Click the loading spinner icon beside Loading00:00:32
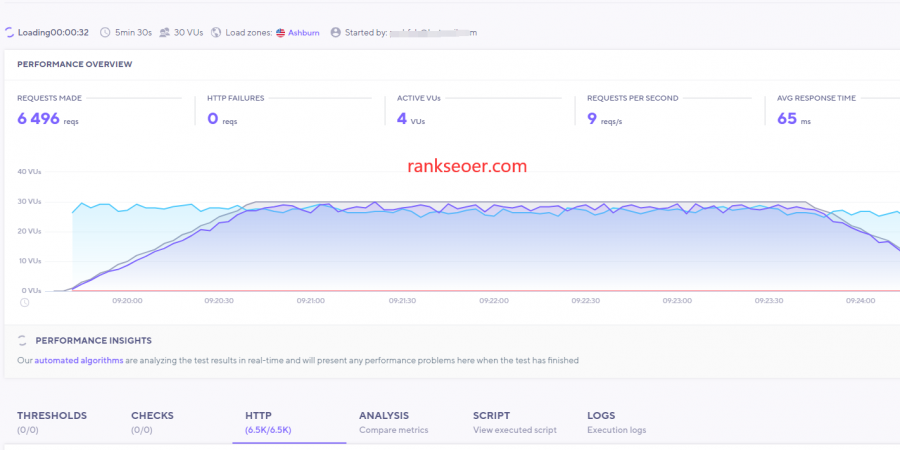The image size is (900, 450). tap(9, 33)
